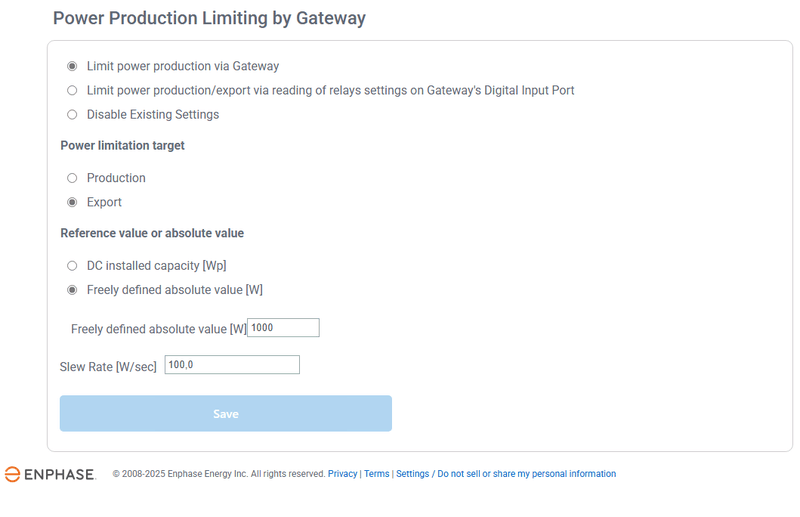Click the absolute value input showing 1000
The width and height of the screenshot is (800, 517).
click(283, 328)
